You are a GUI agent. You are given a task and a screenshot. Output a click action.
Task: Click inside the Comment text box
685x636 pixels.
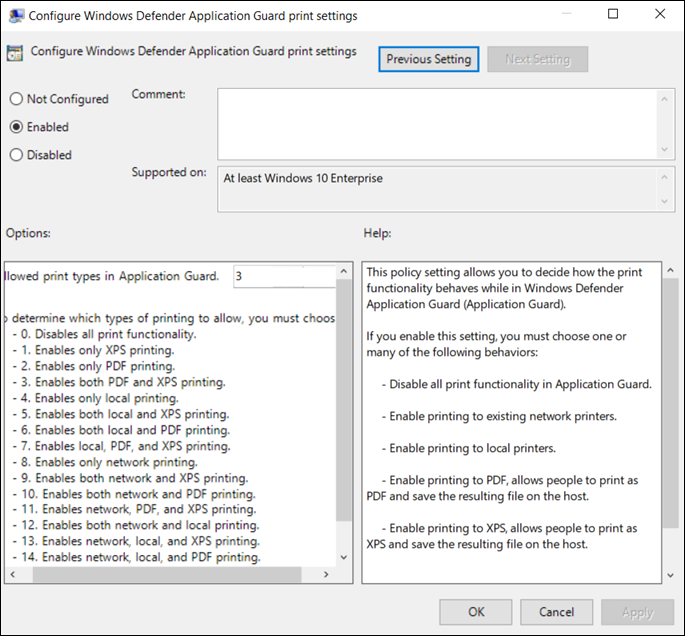pyautogui.click(x=436, y=122)
